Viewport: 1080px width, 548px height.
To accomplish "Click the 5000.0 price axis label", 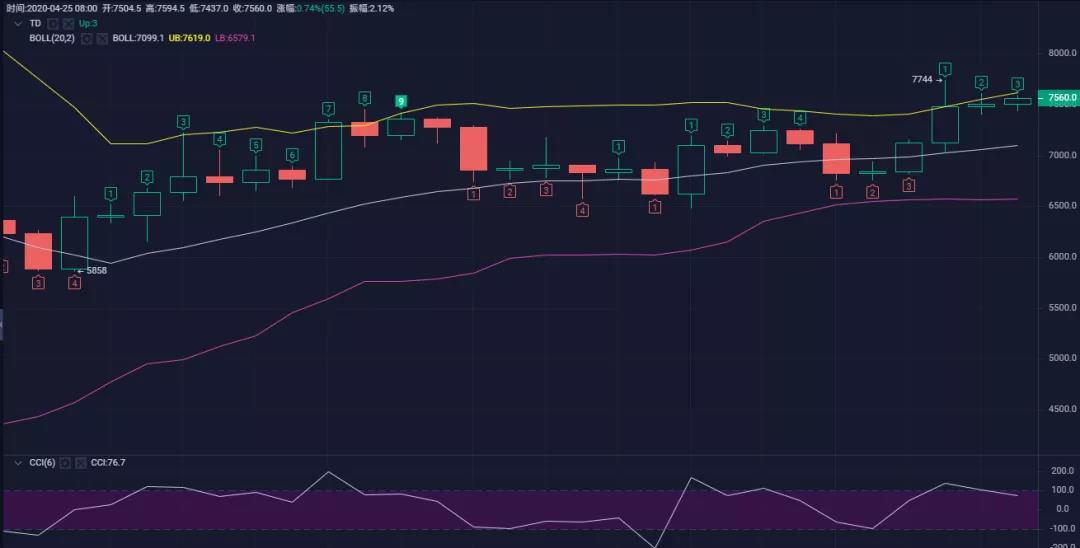I will (x=1062, y=358).
